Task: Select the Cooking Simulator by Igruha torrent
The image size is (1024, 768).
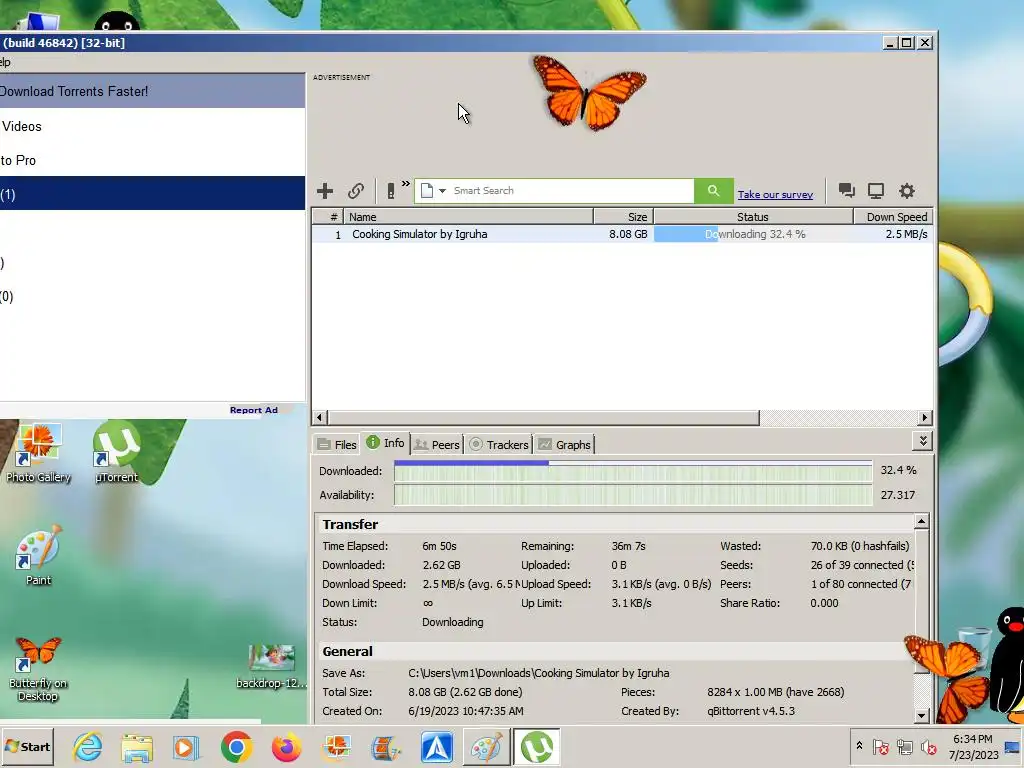Action: (419, 234)
